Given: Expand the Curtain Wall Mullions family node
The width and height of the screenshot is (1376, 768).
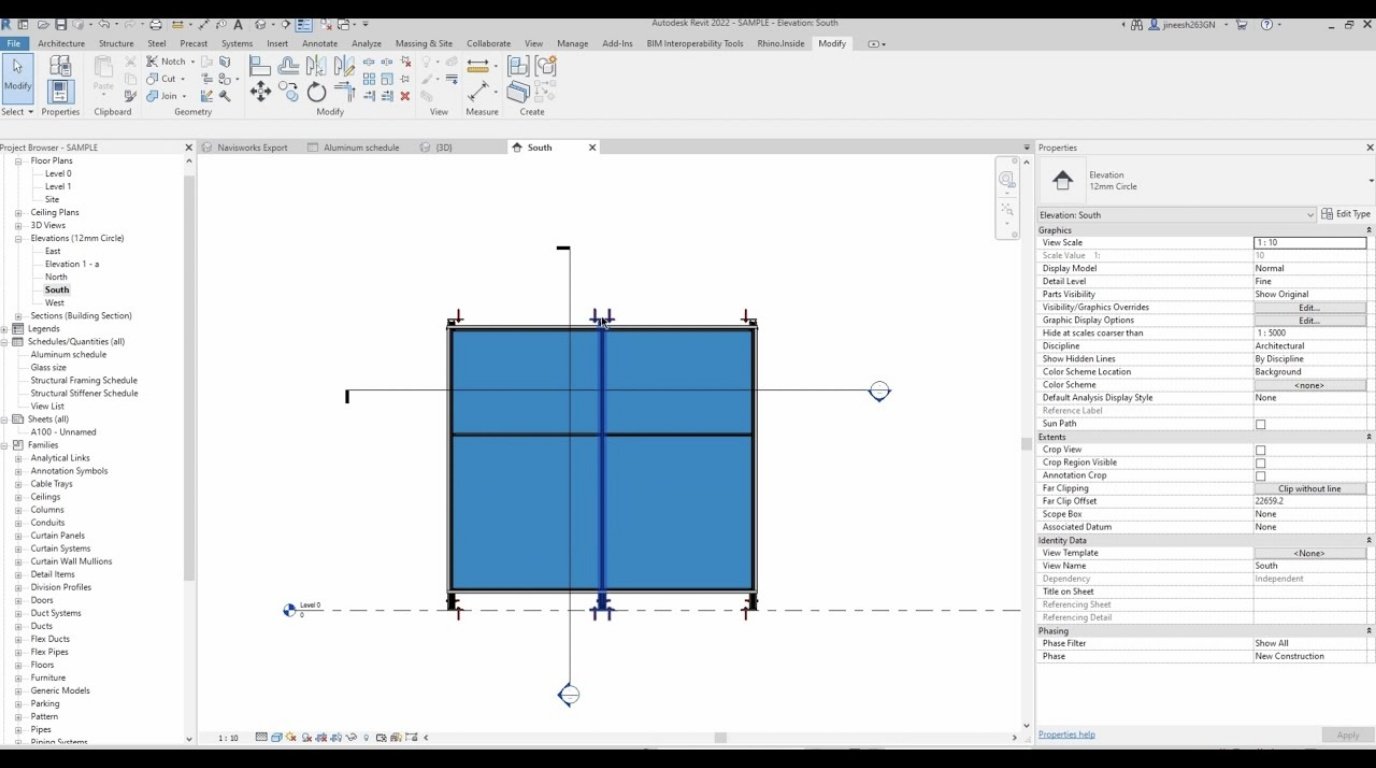Looking at the screenshot, I should 18,562.
